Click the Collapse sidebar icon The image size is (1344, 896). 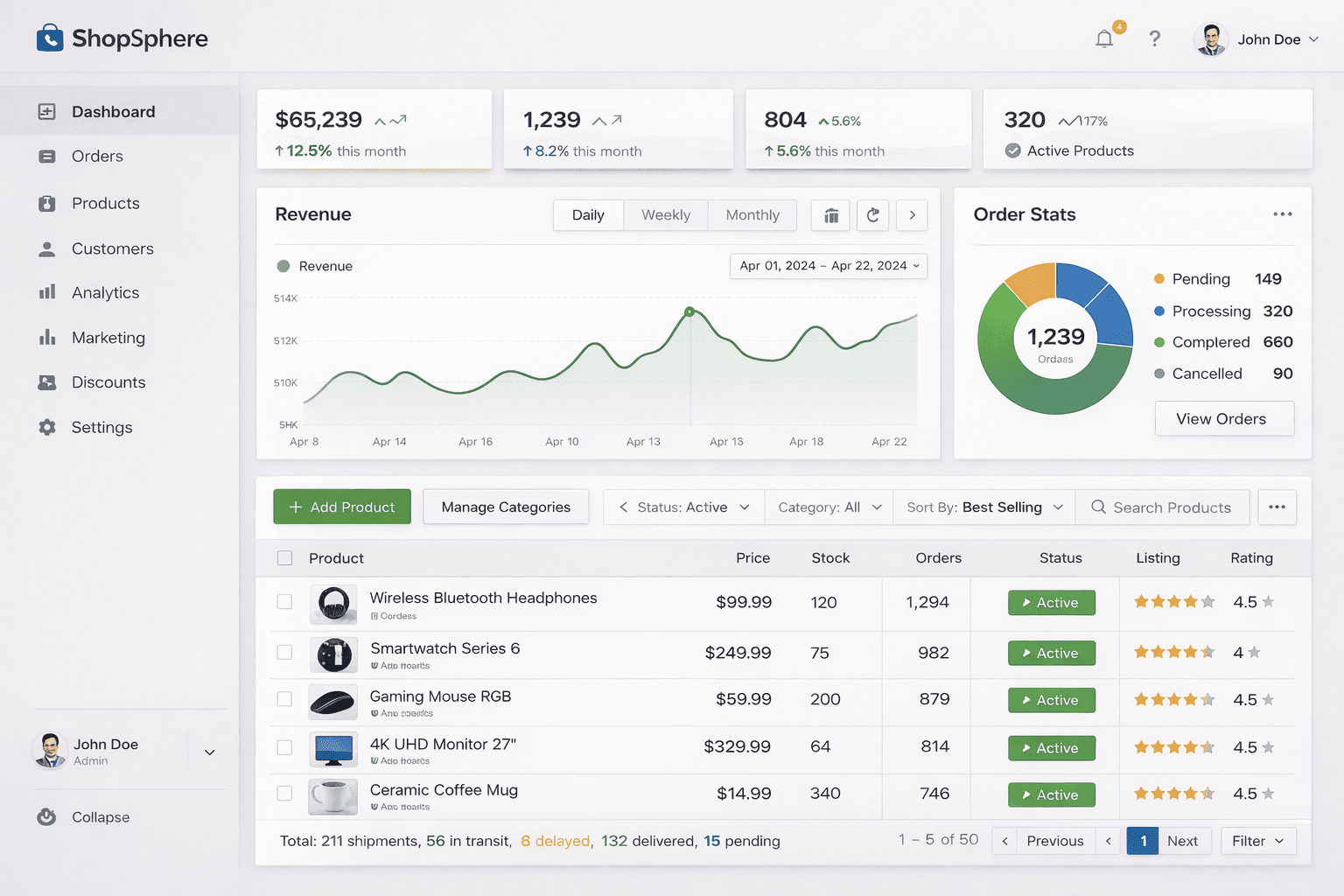tap(47, 816)
